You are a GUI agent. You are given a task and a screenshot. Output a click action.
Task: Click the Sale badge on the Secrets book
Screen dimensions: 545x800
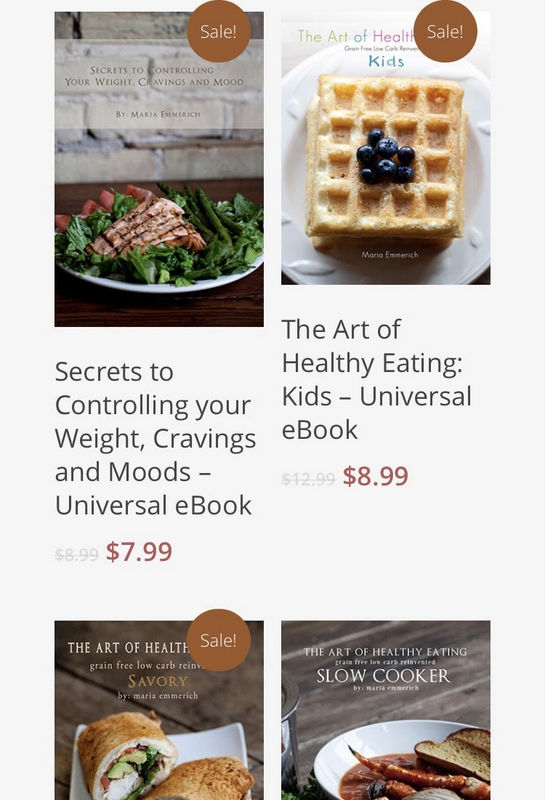click(x=218, y=31)
